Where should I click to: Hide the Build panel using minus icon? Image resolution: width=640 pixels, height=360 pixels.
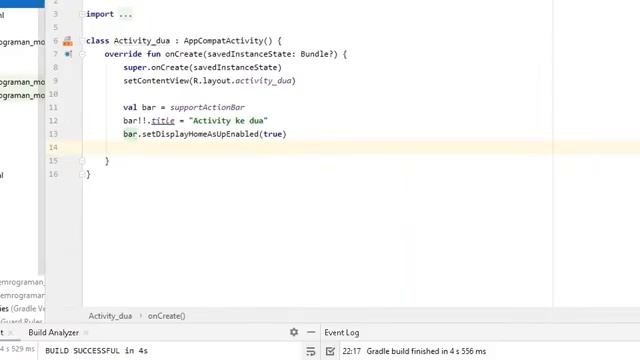click(311, 332)
